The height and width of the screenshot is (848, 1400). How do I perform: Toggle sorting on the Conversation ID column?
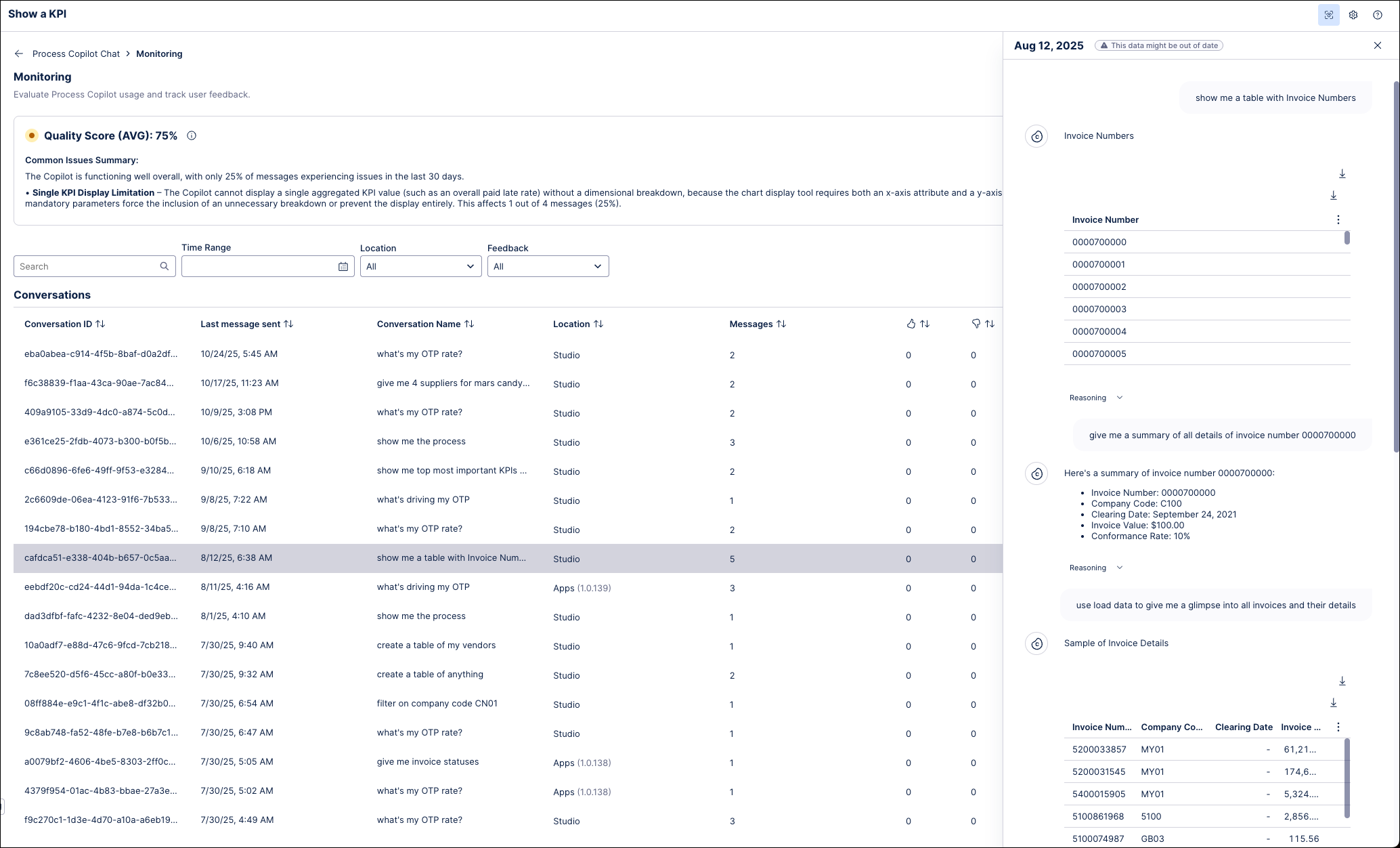point(101,324)
